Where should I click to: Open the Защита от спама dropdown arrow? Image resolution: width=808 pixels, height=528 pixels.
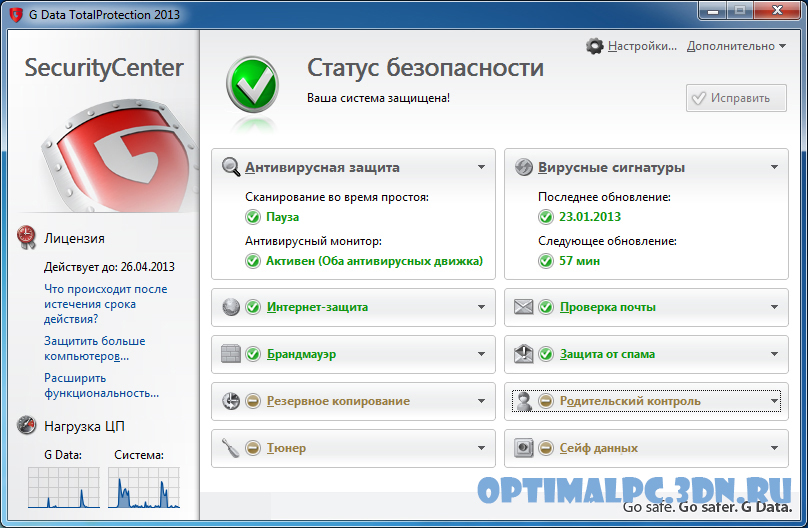coord(774,354)
